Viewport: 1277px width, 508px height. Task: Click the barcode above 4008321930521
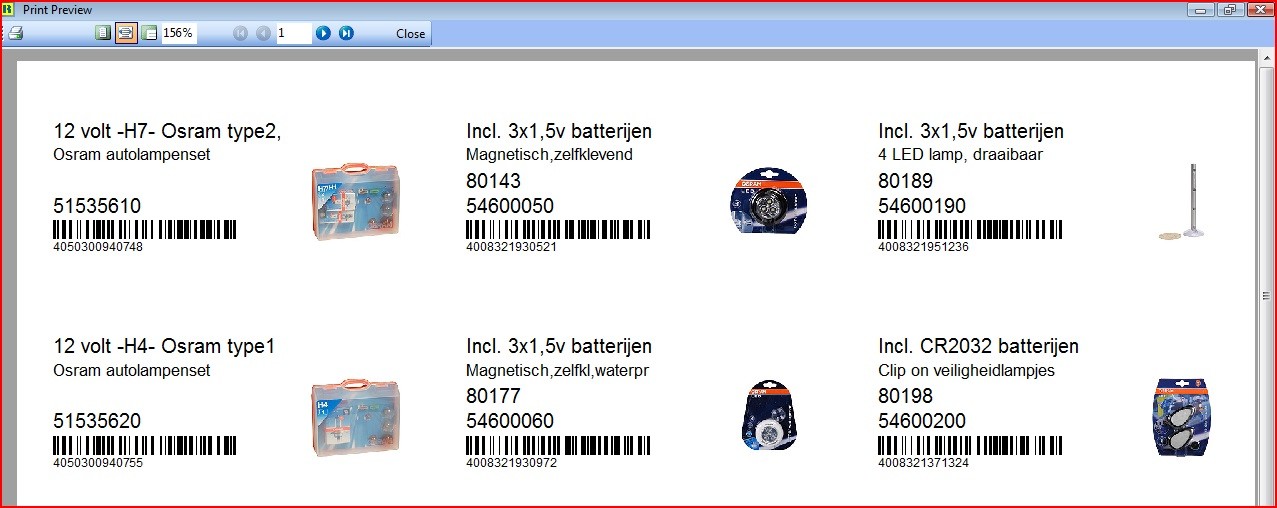(557, 230)
